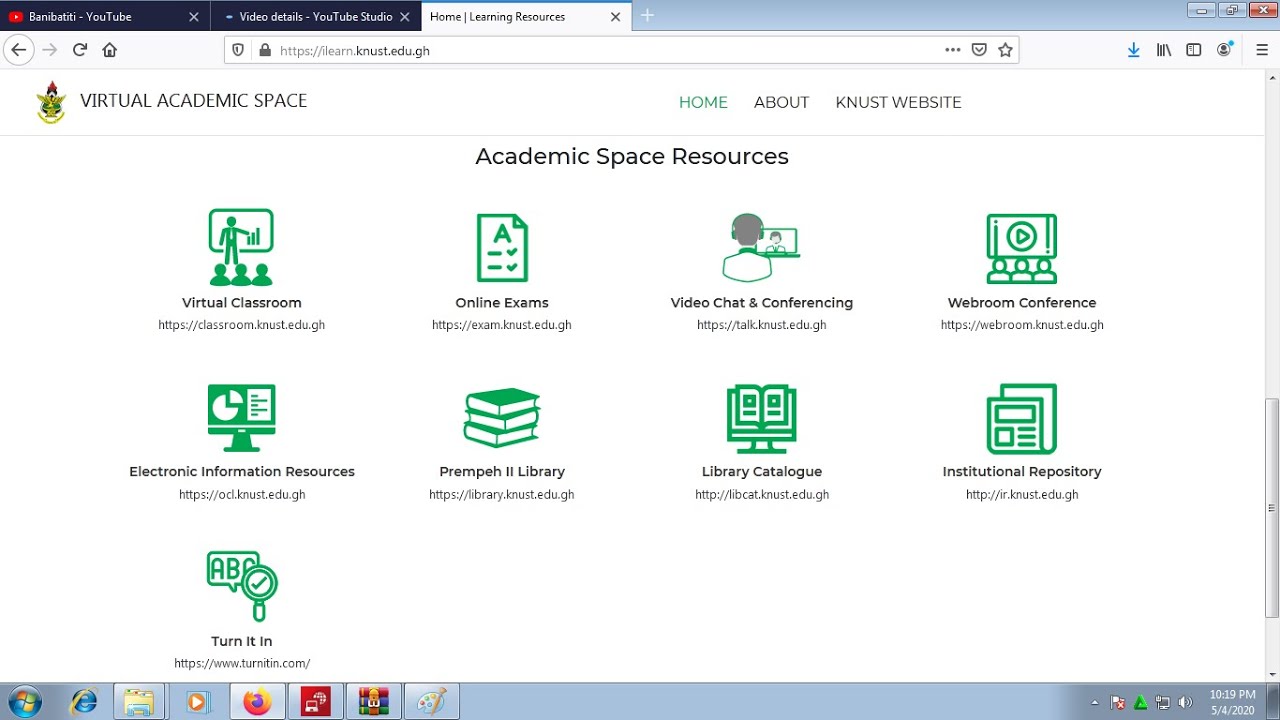
Task: Click the Virtual Classroom title text
Action: coord(241,303)
